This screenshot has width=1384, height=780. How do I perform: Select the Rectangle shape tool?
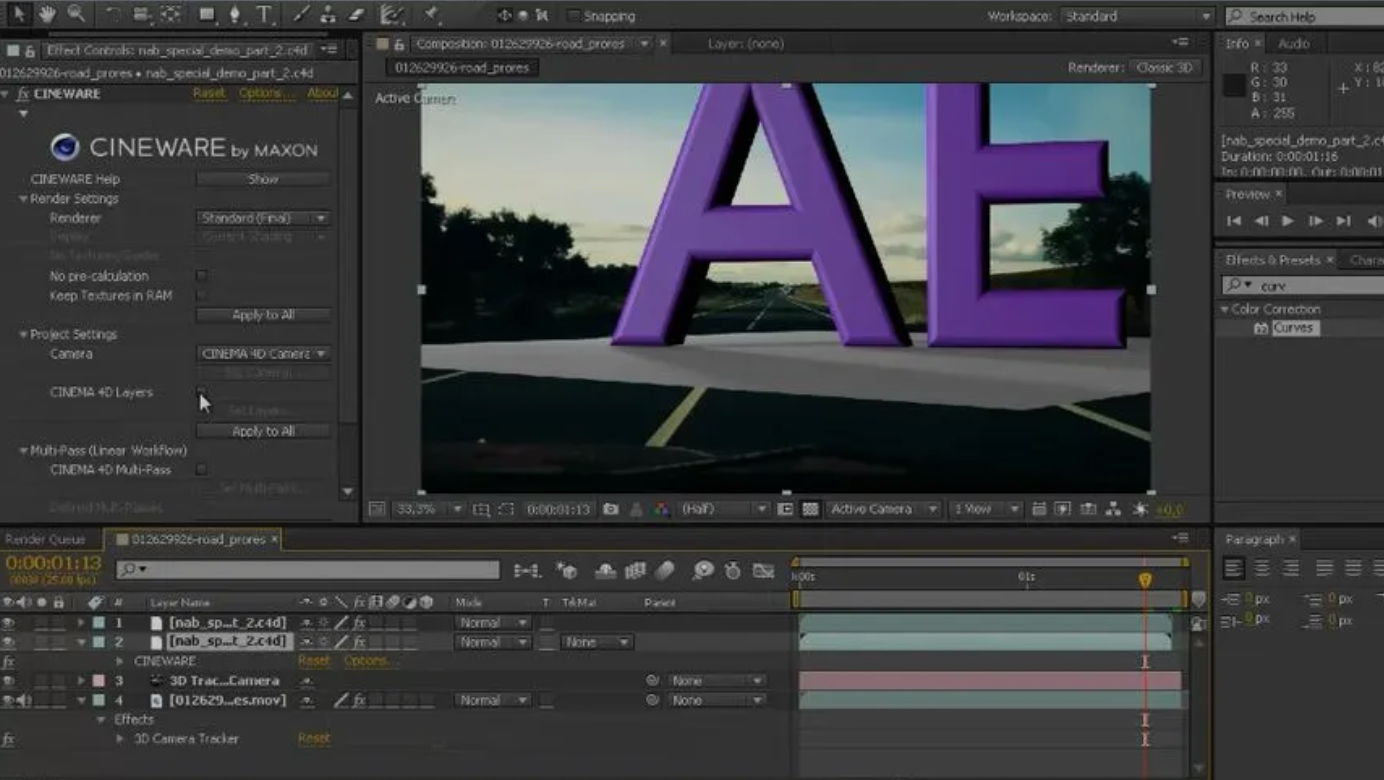206,15
